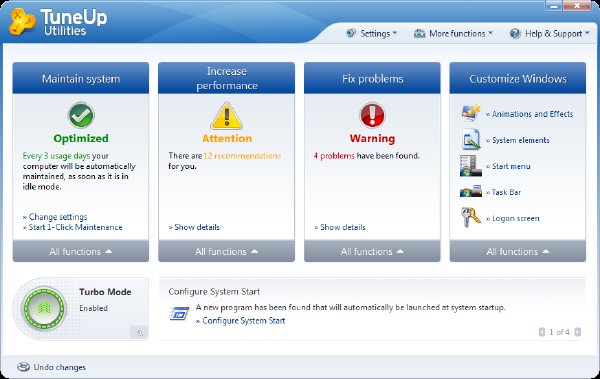The image size is (600, 379).
Task: Click the Start menu customization icon
Action: pyautogui.click(x=471, y=166)
